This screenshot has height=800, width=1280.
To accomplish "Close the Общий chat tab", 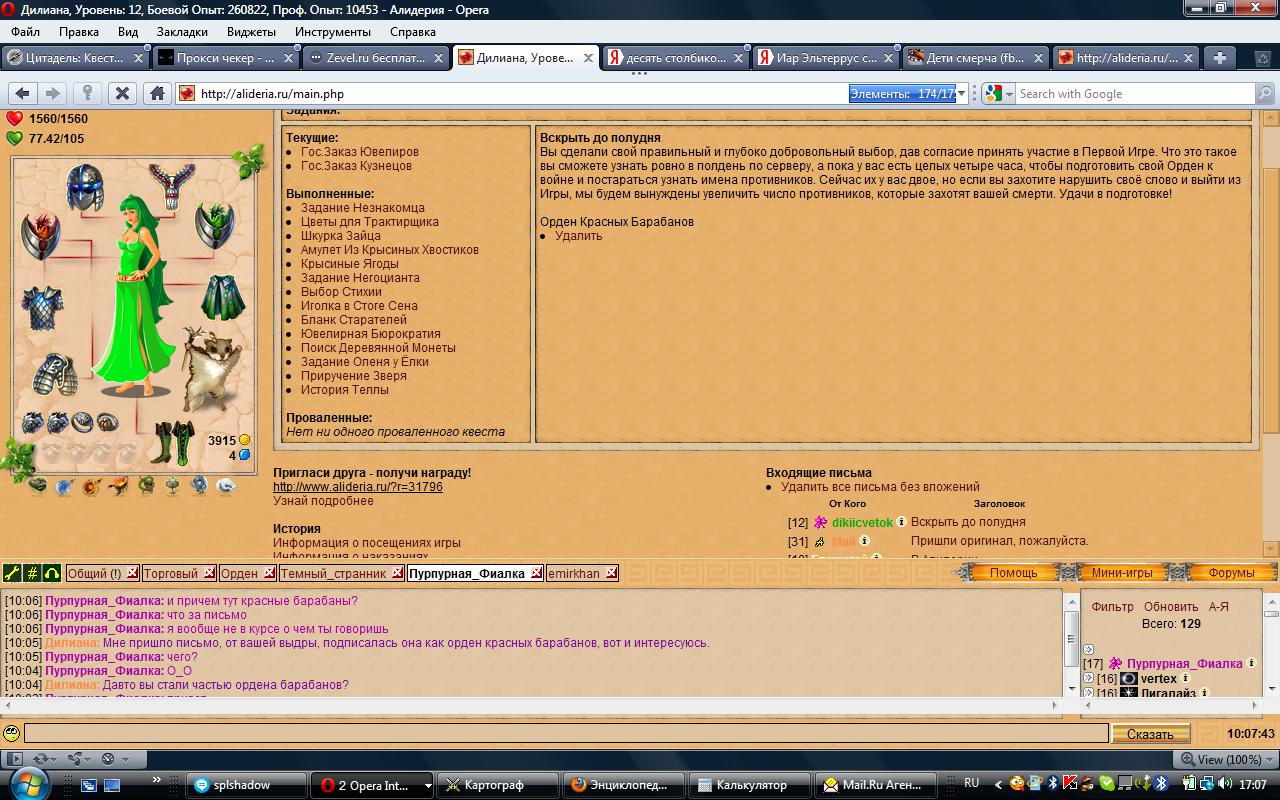I will 132,573.
